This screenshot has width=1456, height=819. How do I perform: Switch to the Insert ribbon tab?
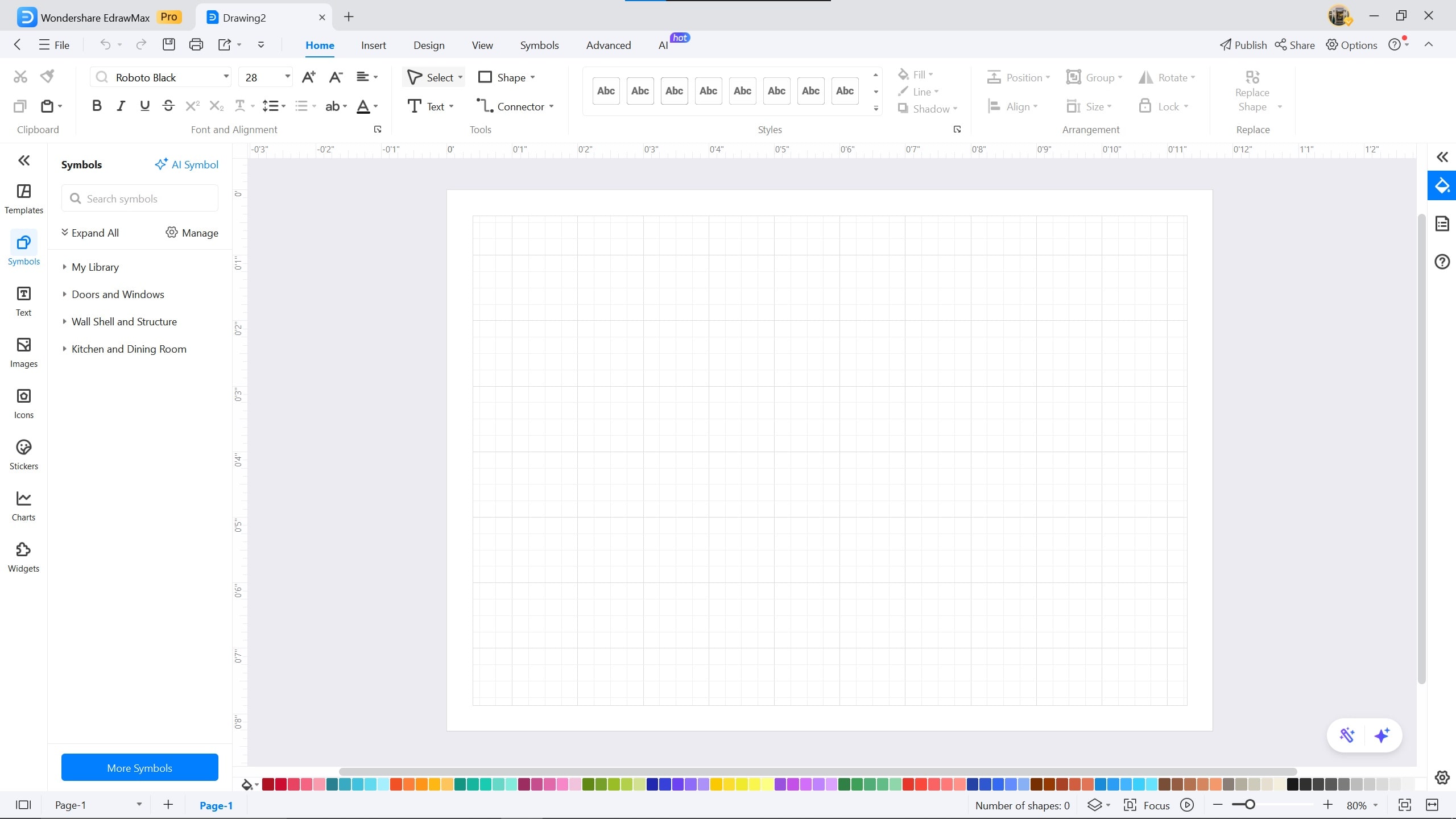[x=373, y=45]
